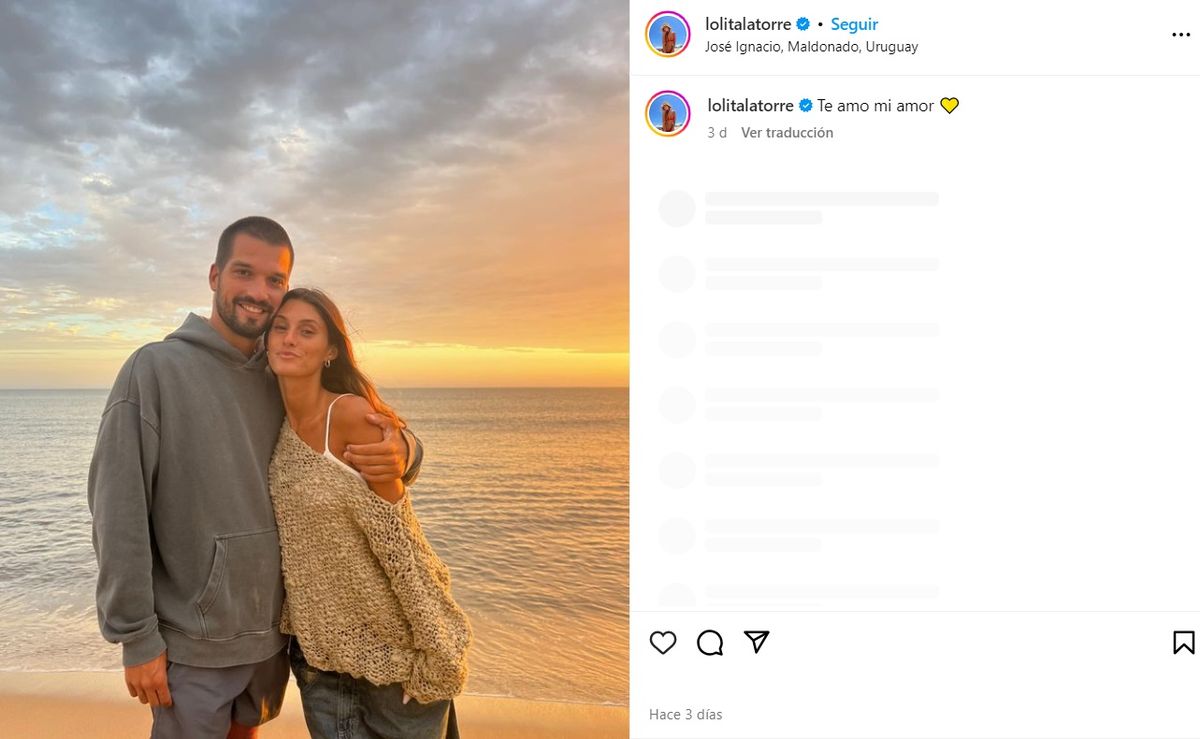Click the verified badge next to the caption username
This screenshot has width=1200, height=739.
pyautogui.click(x=805, y=105)
